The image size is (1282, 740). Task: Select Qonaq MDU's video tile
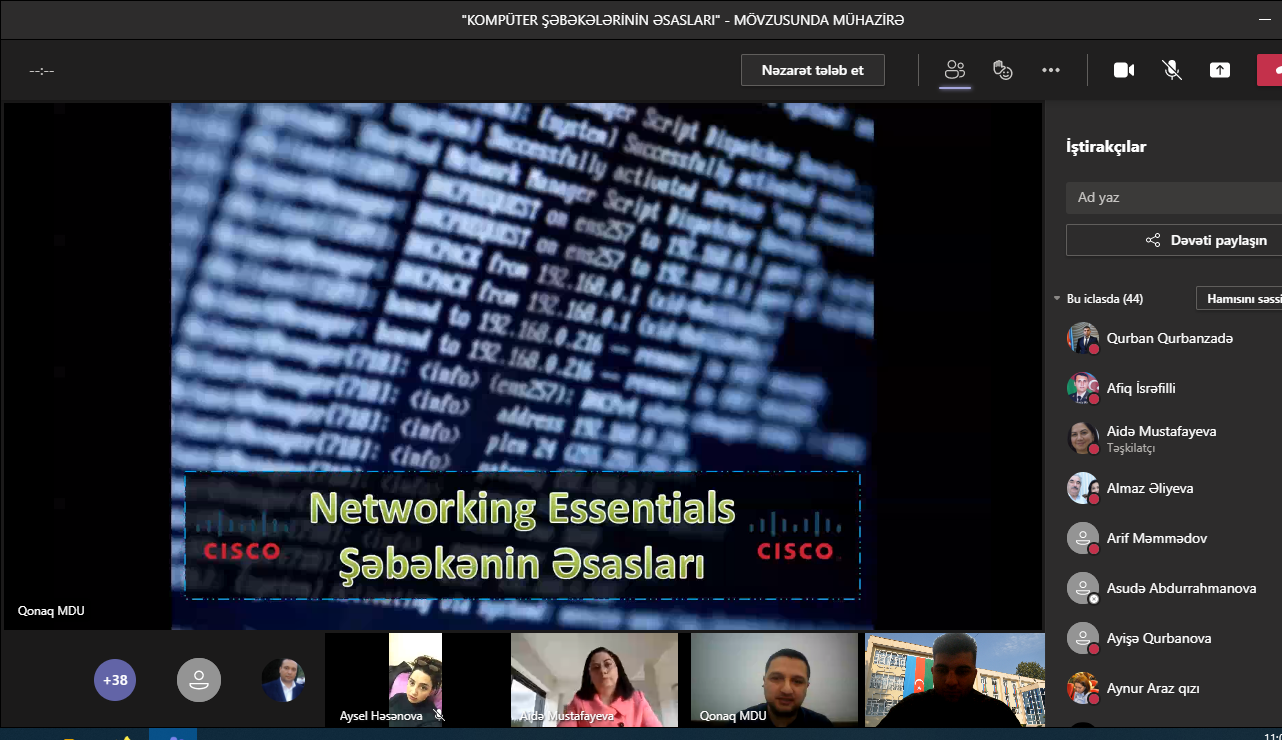tap(775, 679)
